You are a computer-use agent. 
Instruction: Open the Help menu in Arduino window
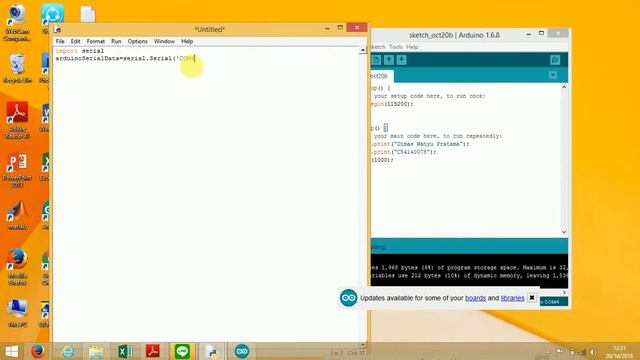(x=412, y=47)
